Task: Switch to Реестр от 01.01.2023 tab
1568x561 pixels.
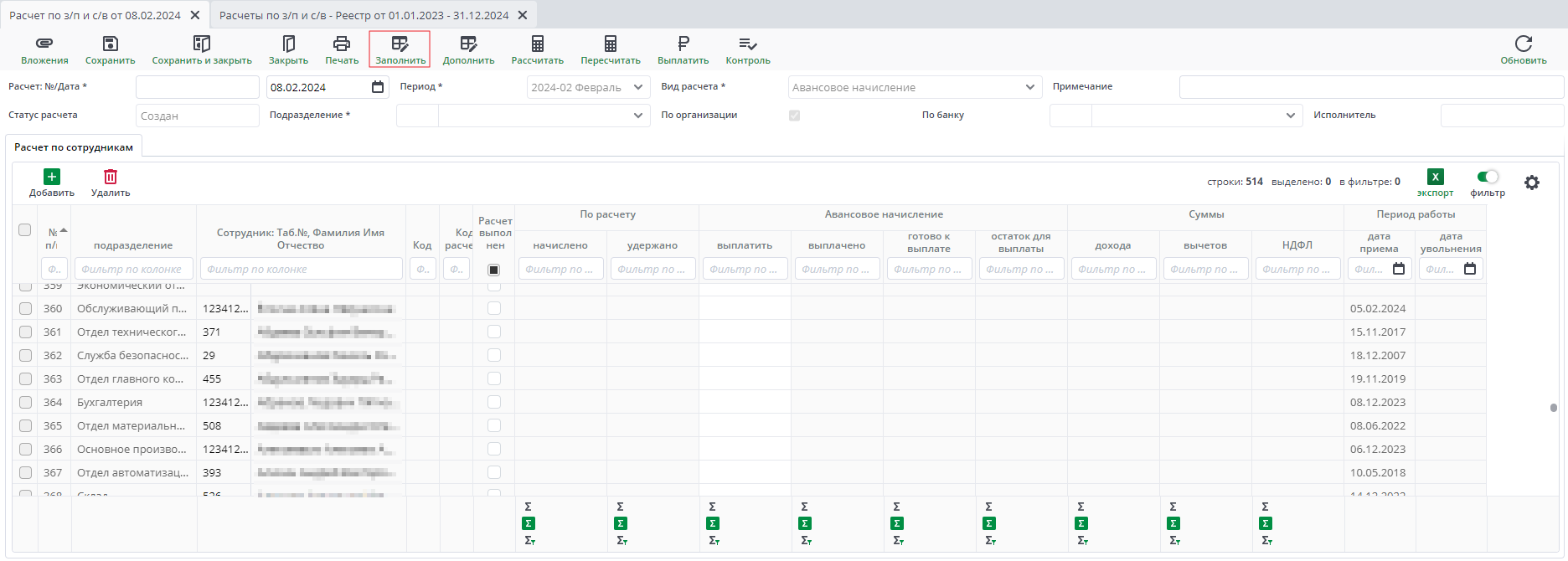Action: 364,15
